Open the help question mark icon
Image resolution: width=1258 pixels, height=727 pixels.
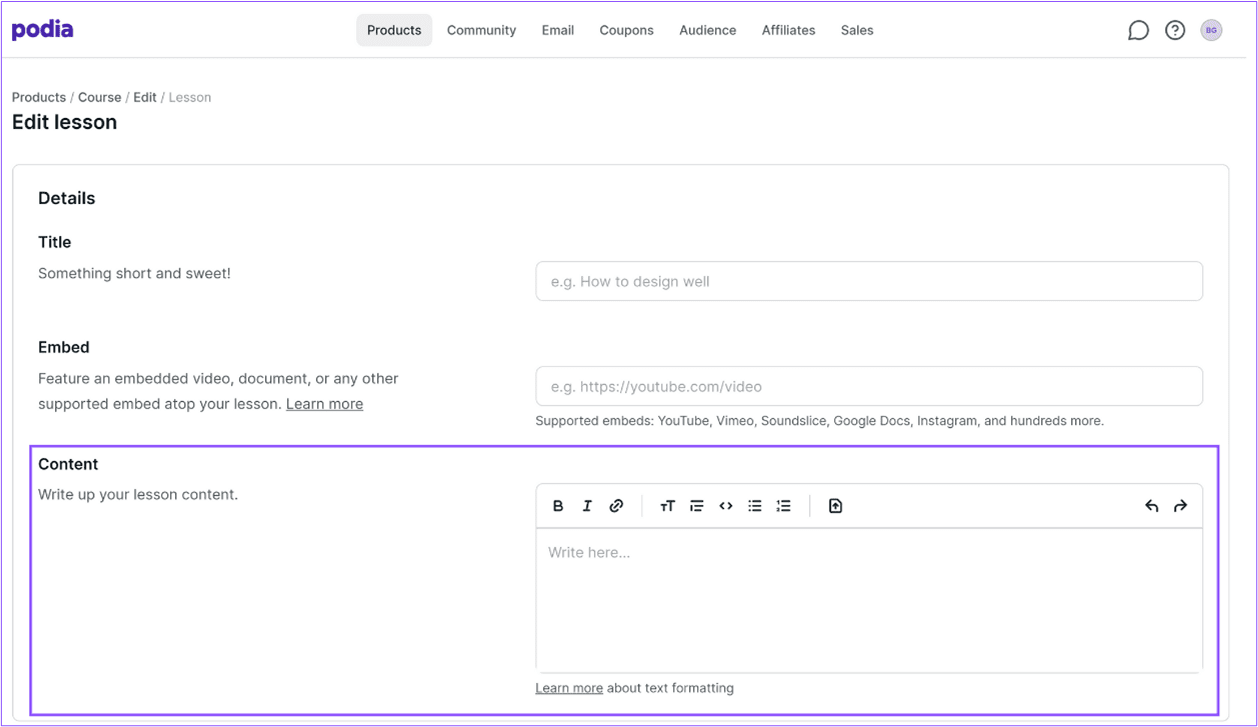pos(1175,30)
